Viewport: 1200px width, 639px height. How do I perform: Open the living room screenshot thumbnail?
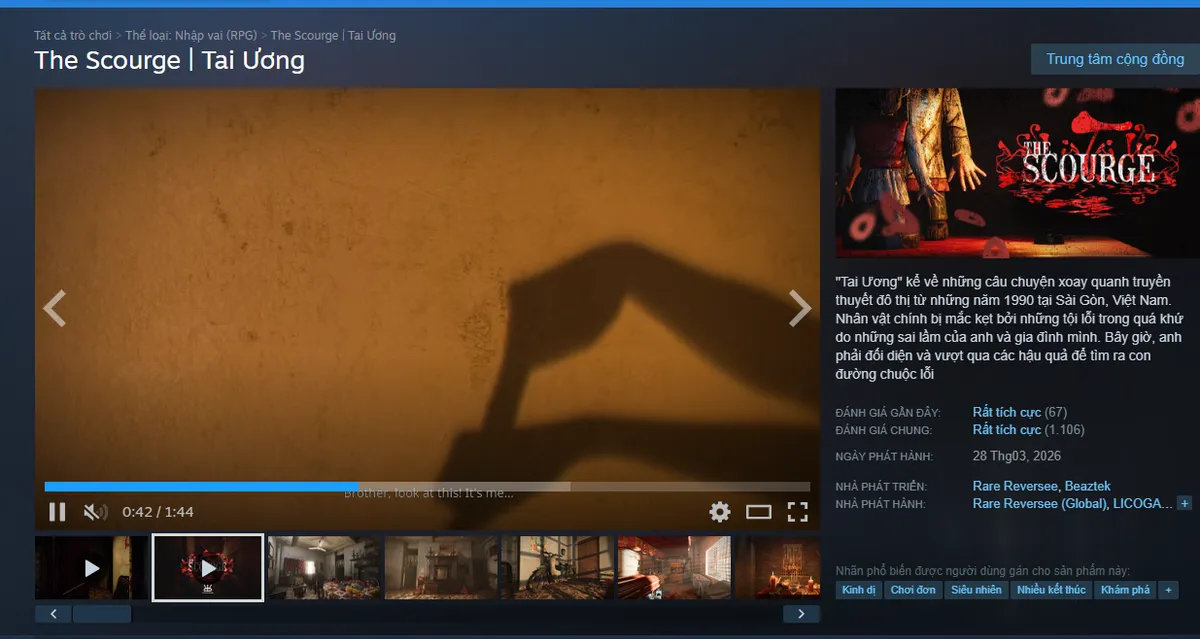pos(324,568)
